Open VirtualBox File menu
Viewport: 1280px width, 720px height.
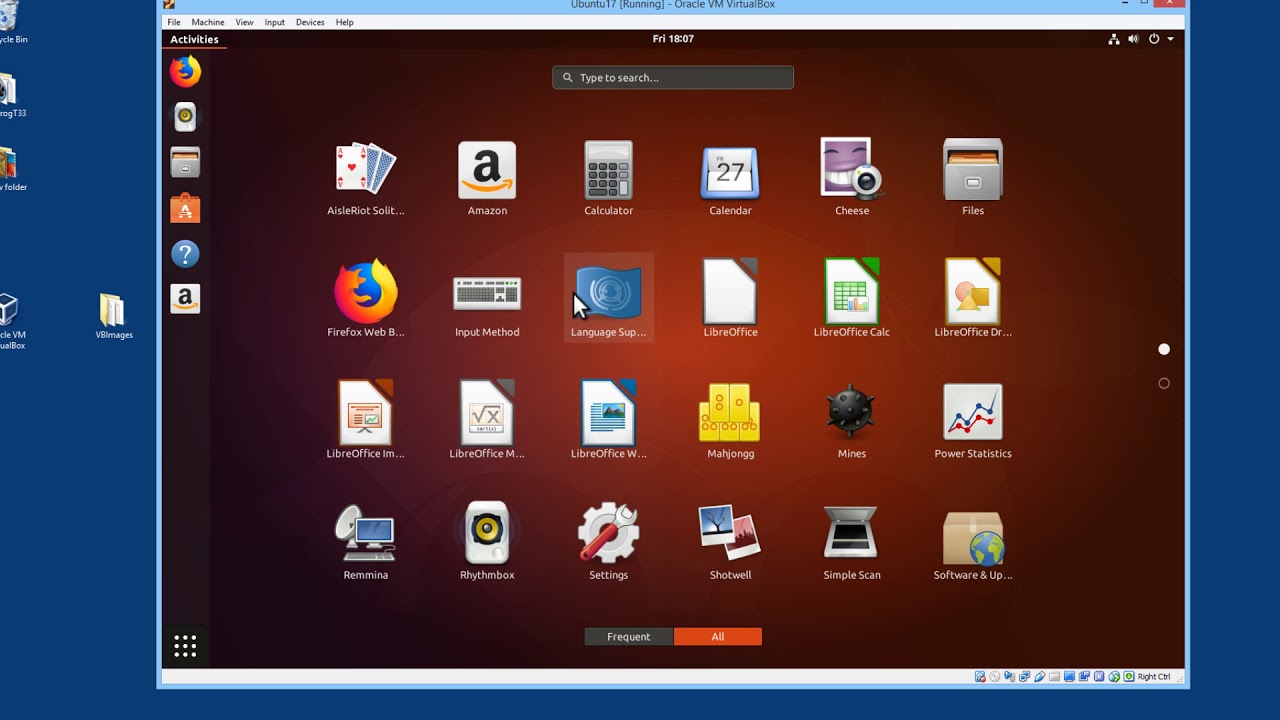174,22
